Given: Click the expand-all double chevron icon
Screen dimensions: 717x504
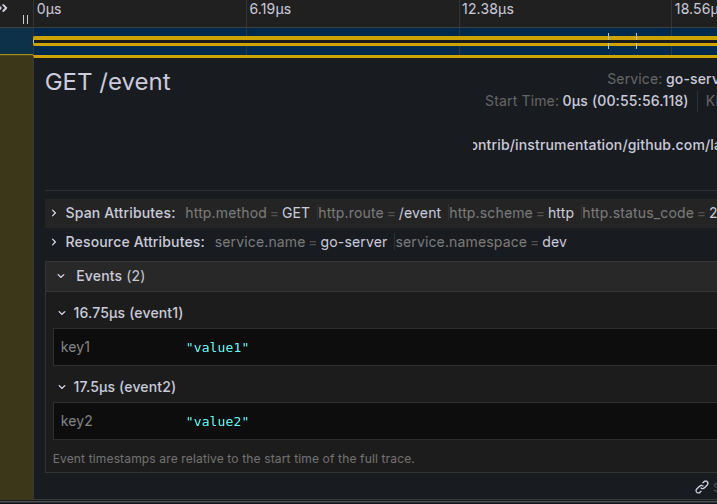Looking at the screenshot, I should click(6, 8).
